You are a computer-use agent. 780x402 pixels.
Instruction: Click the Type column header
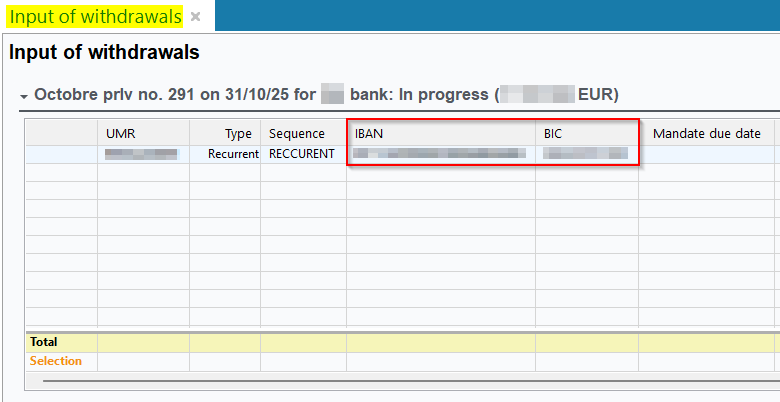225,133
